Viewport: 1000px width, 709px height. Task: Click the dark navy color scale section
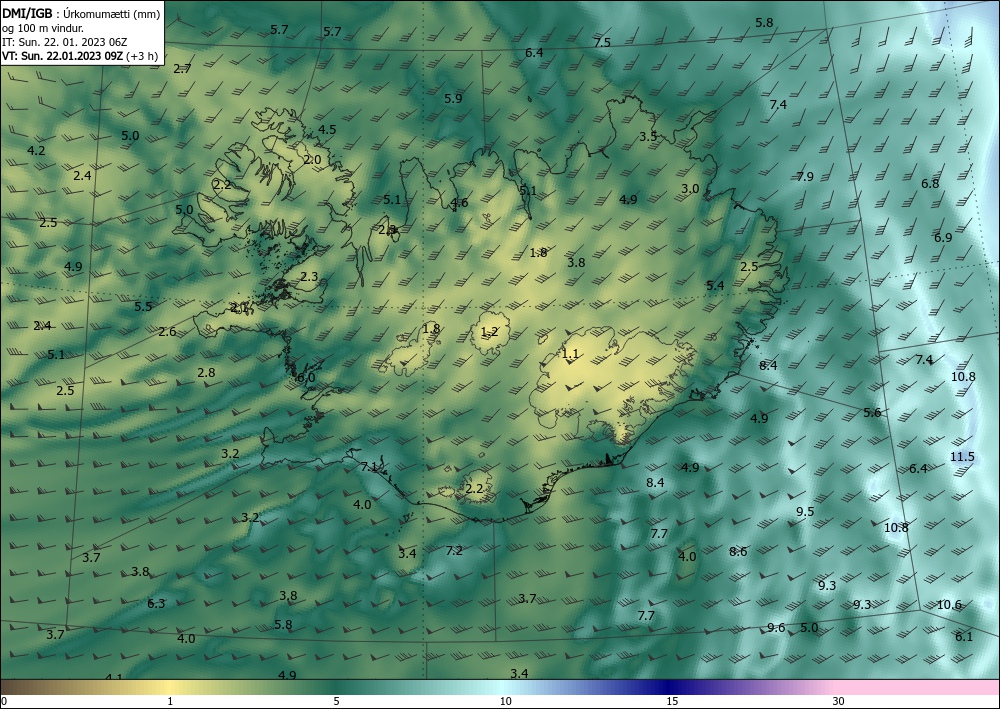(x=668, y=687)
